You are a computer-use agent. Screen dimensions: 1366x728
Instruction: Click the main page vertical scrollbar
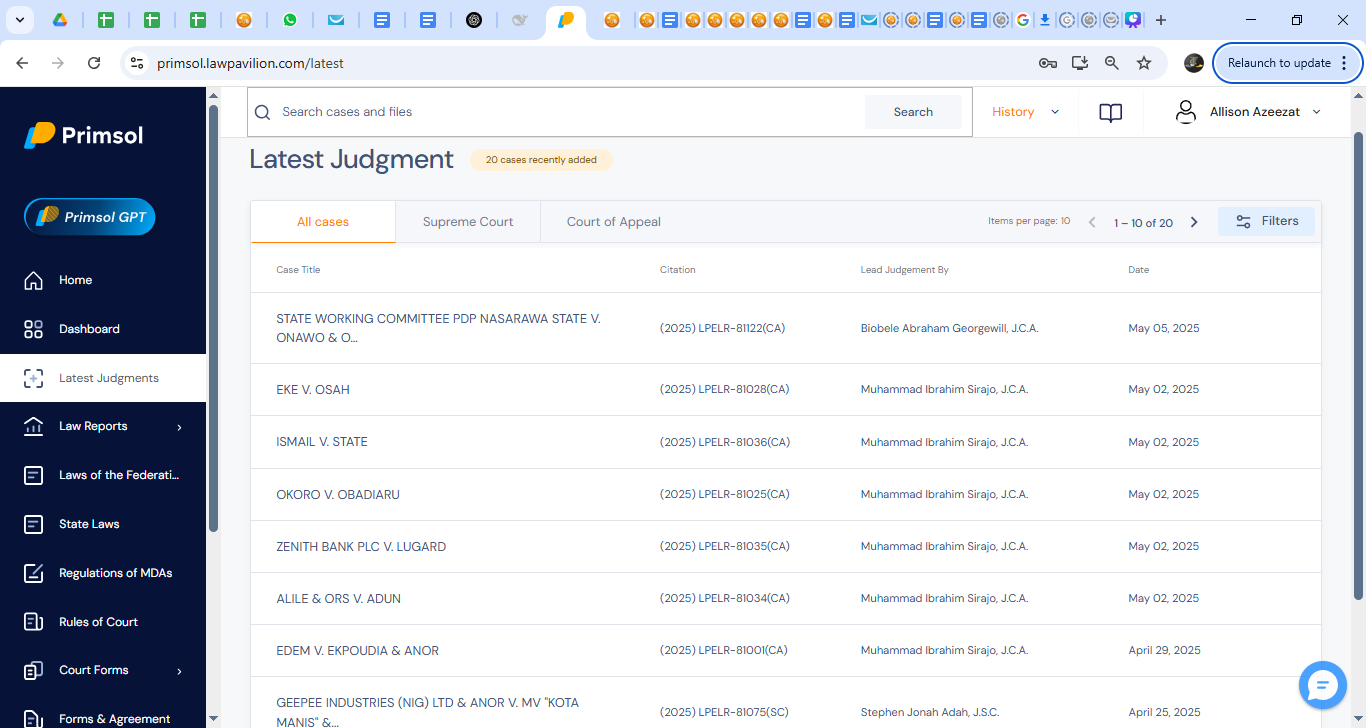pyautogui.click(x=1358, y=365)
